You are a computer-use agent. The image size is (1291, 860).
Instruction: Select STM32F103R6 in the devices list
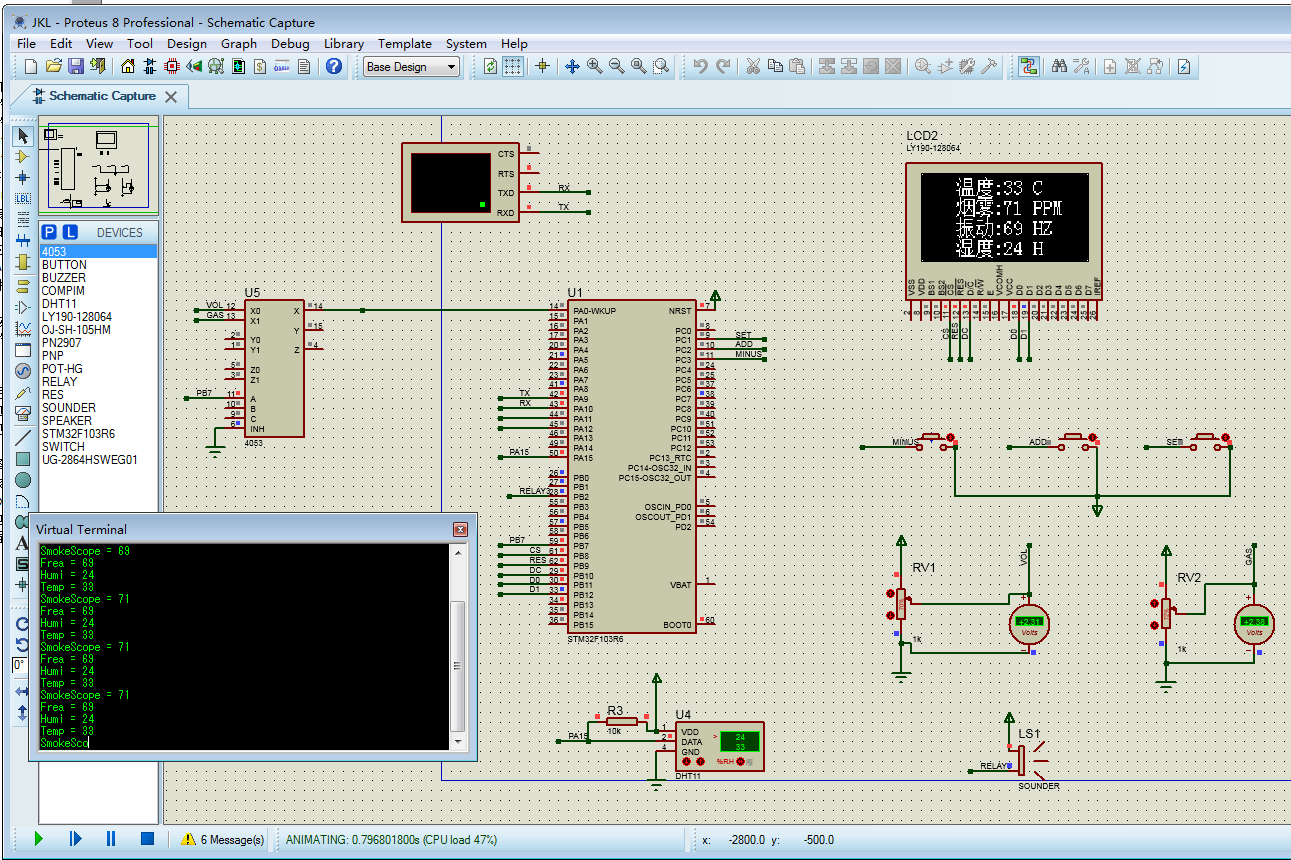pyautogui.click(x=98, y=434)
